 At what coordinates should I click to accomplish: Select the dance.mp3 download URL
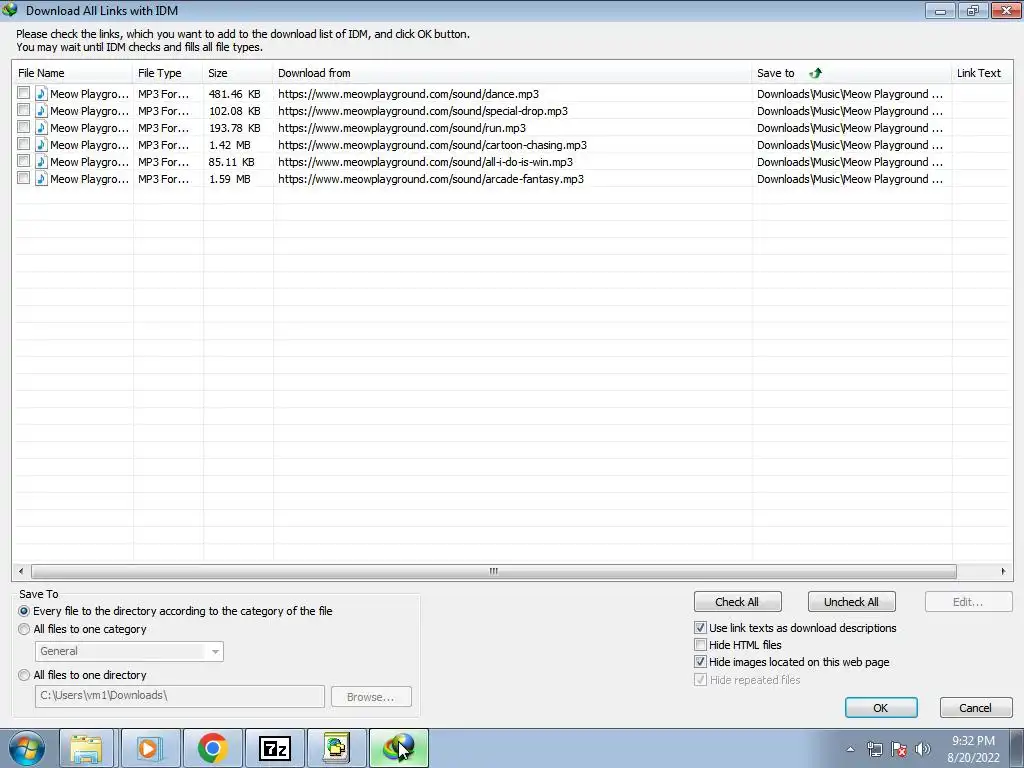click(408, 94)
